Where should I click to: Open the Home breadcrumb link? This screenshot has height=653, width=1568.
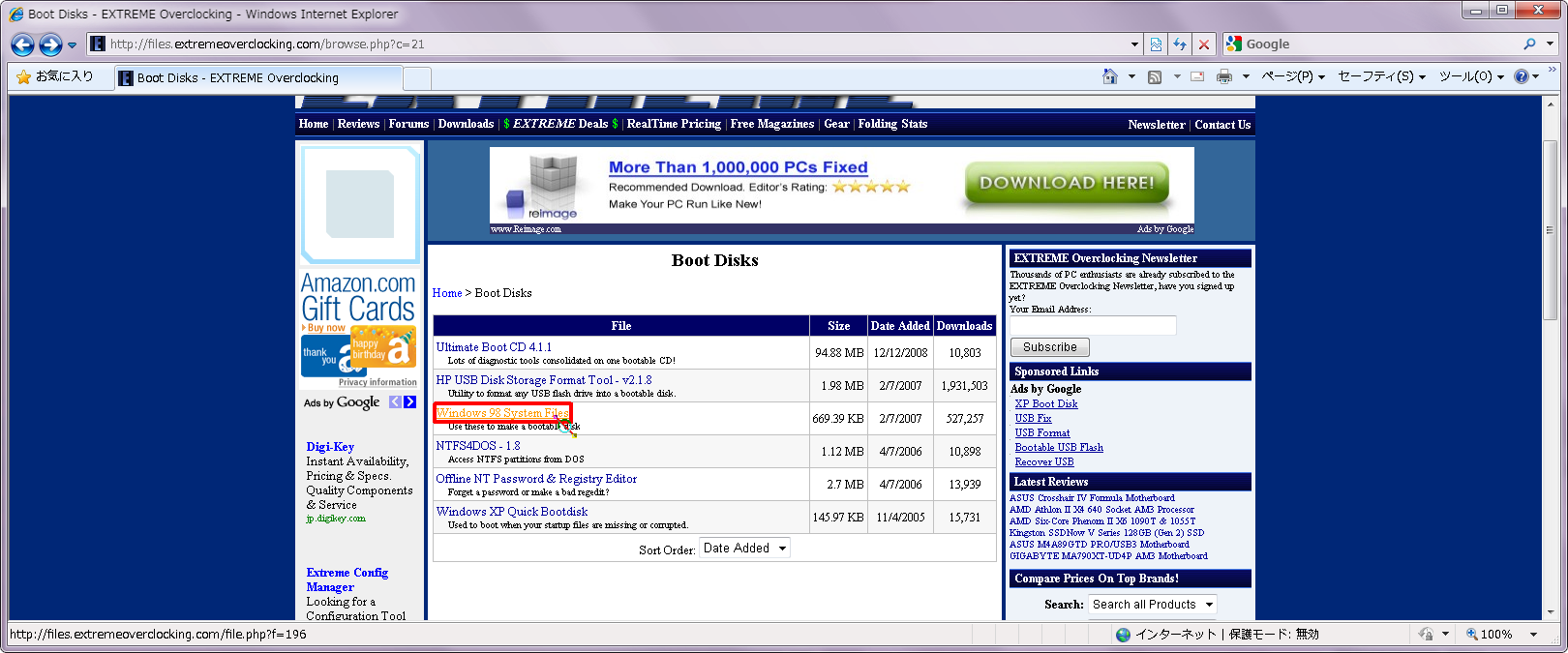point(447,293)
